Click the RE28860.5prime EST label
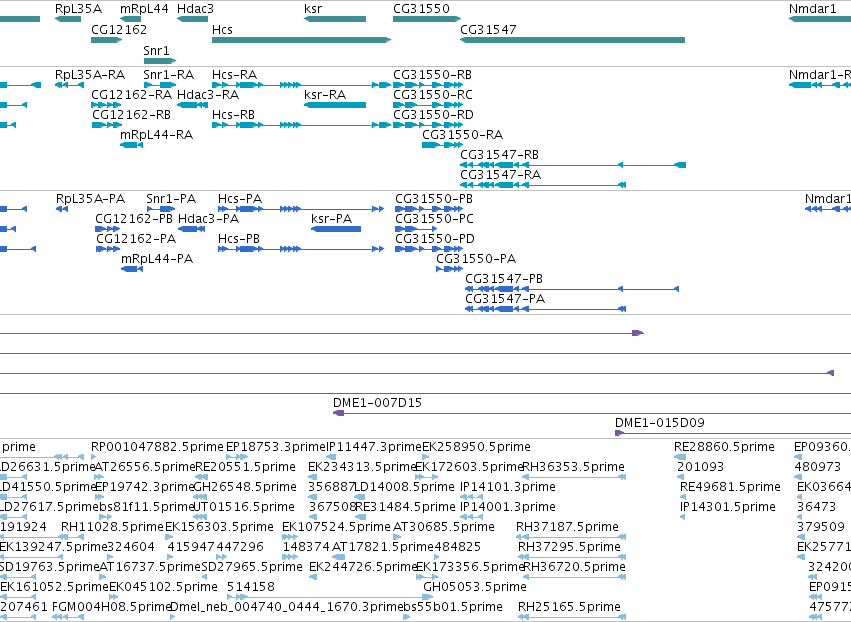The image size is (851, 622). (x=724, y=447)
